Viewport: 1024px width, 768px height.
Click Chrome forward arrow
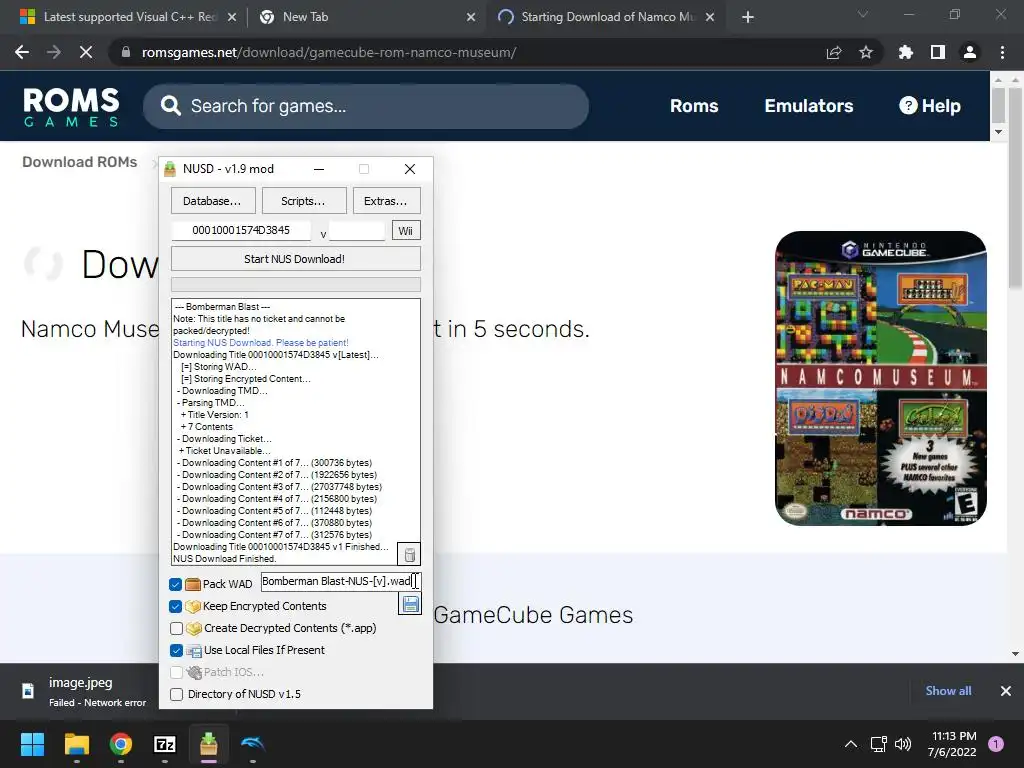coord(54,52)
